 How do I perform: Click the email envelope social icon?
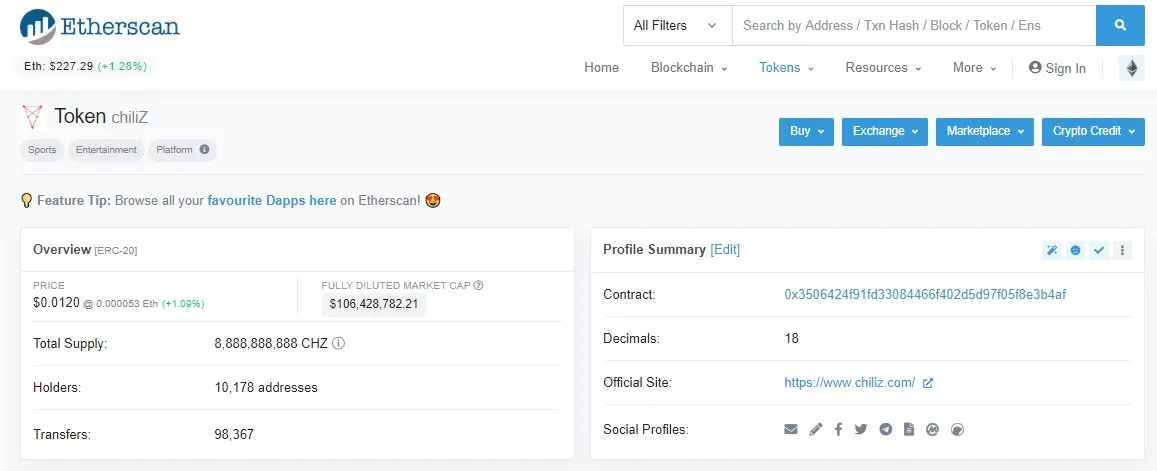tap(791, 429)
